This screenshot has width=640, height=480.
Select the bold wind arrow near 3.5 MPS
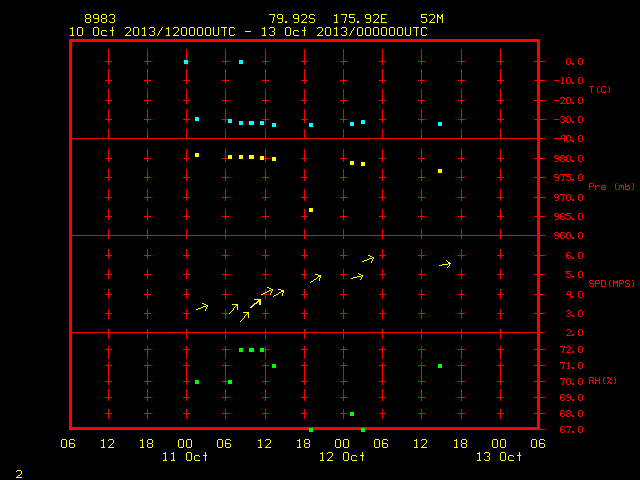pos(256,303)
